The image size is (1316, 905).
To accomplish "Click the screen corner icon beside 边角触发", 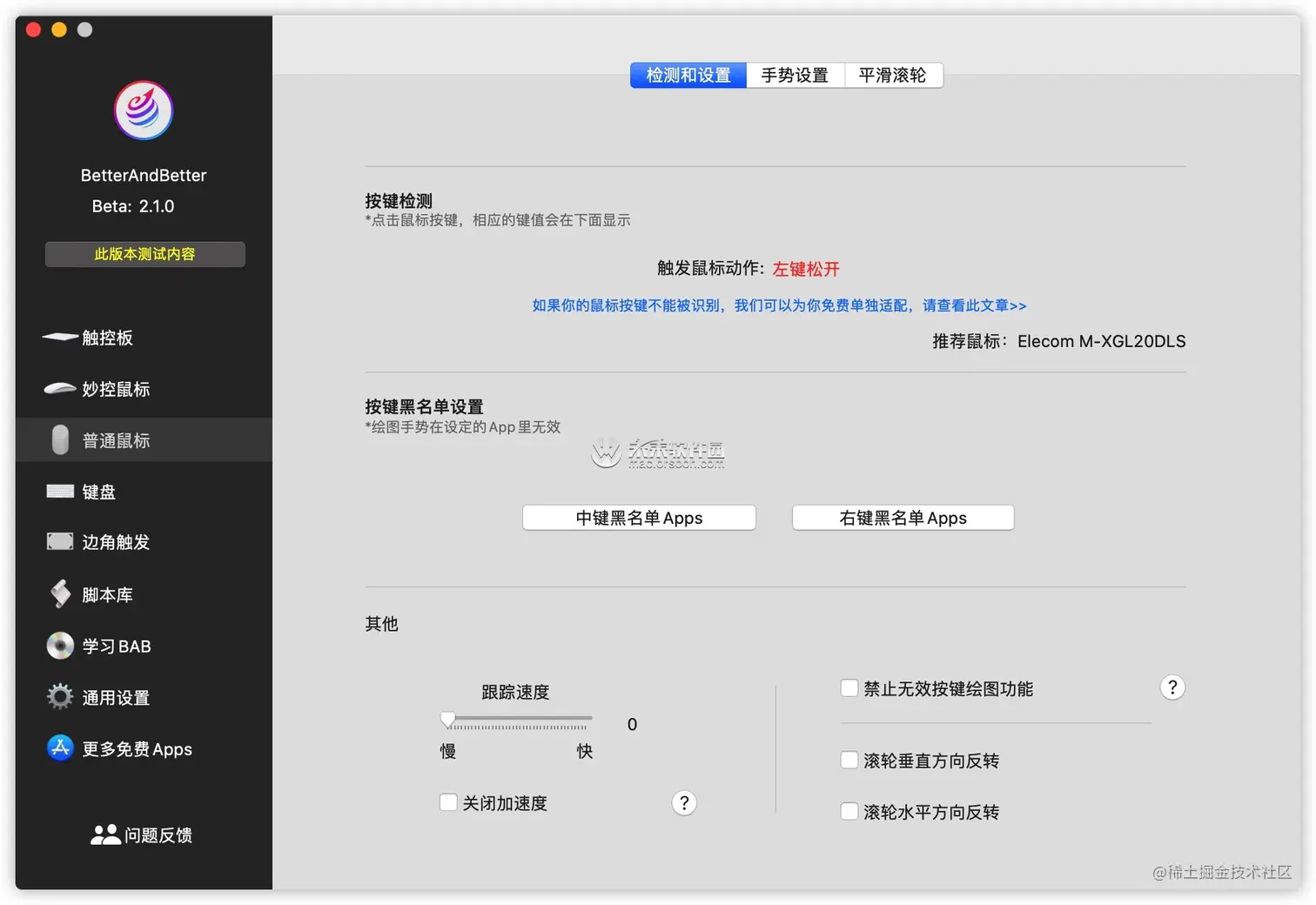I will (60, 542).
